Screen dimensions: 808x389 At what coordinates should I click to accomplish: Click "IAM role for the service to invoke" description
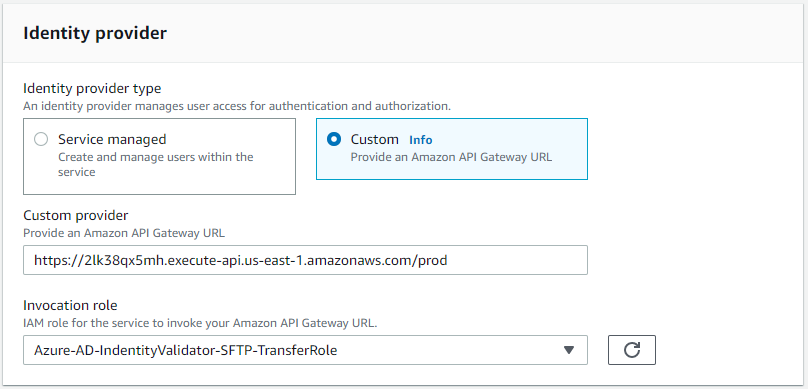(200, 324)
